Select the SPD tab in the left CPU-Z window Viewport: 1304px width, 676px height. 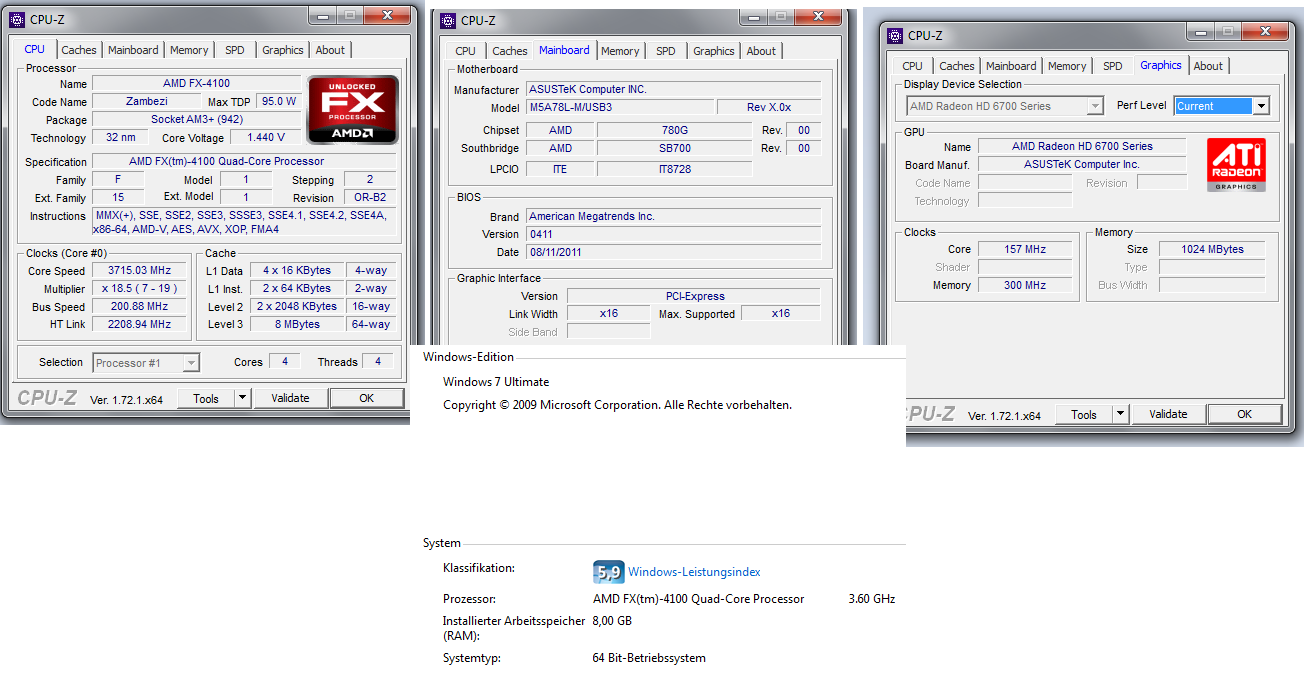tap(234, 50)
